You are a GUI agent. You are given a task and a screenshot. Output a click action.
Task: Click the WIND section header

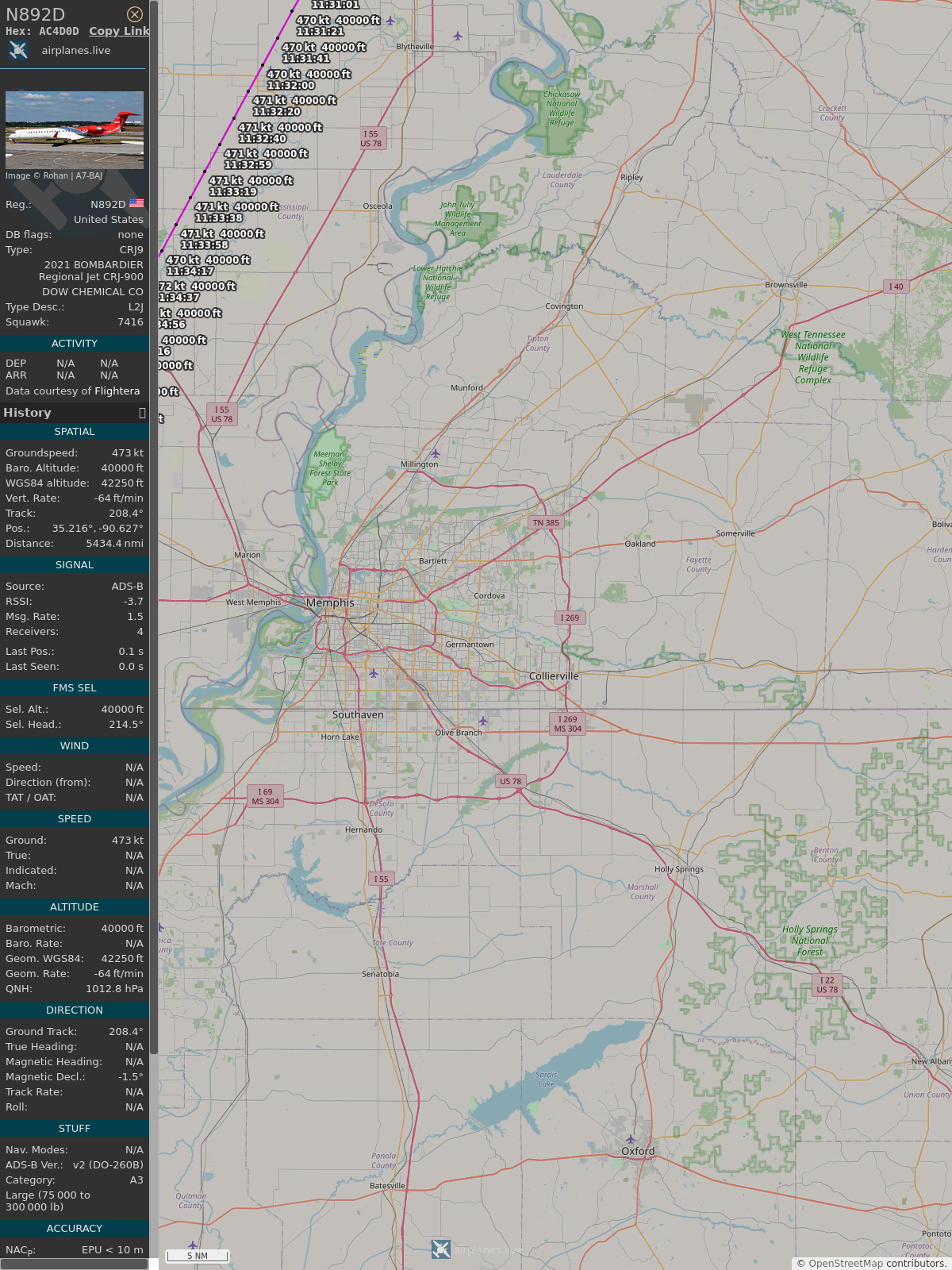pyautogui.click(x=75, y=745)
